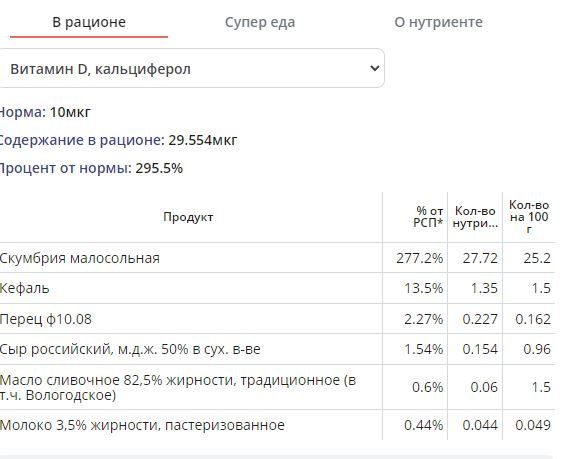Sort by % от РСП column header
The image size is (569, 459).
(x=428, y=217)
